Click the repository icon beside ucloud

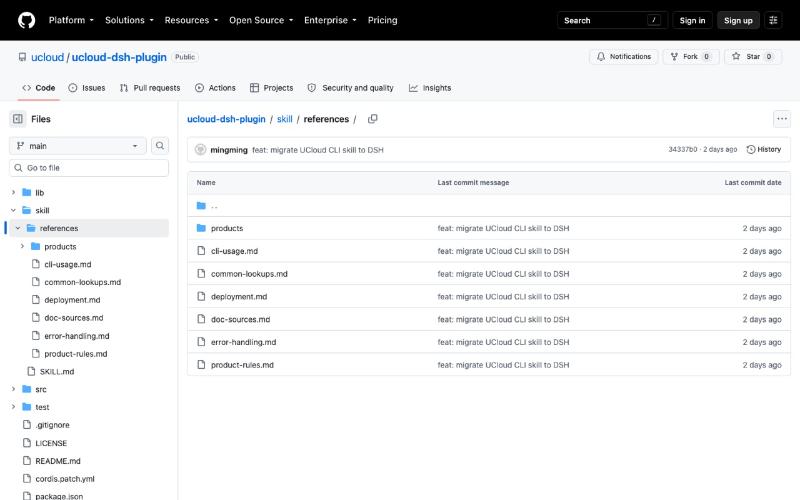point(22,57)
